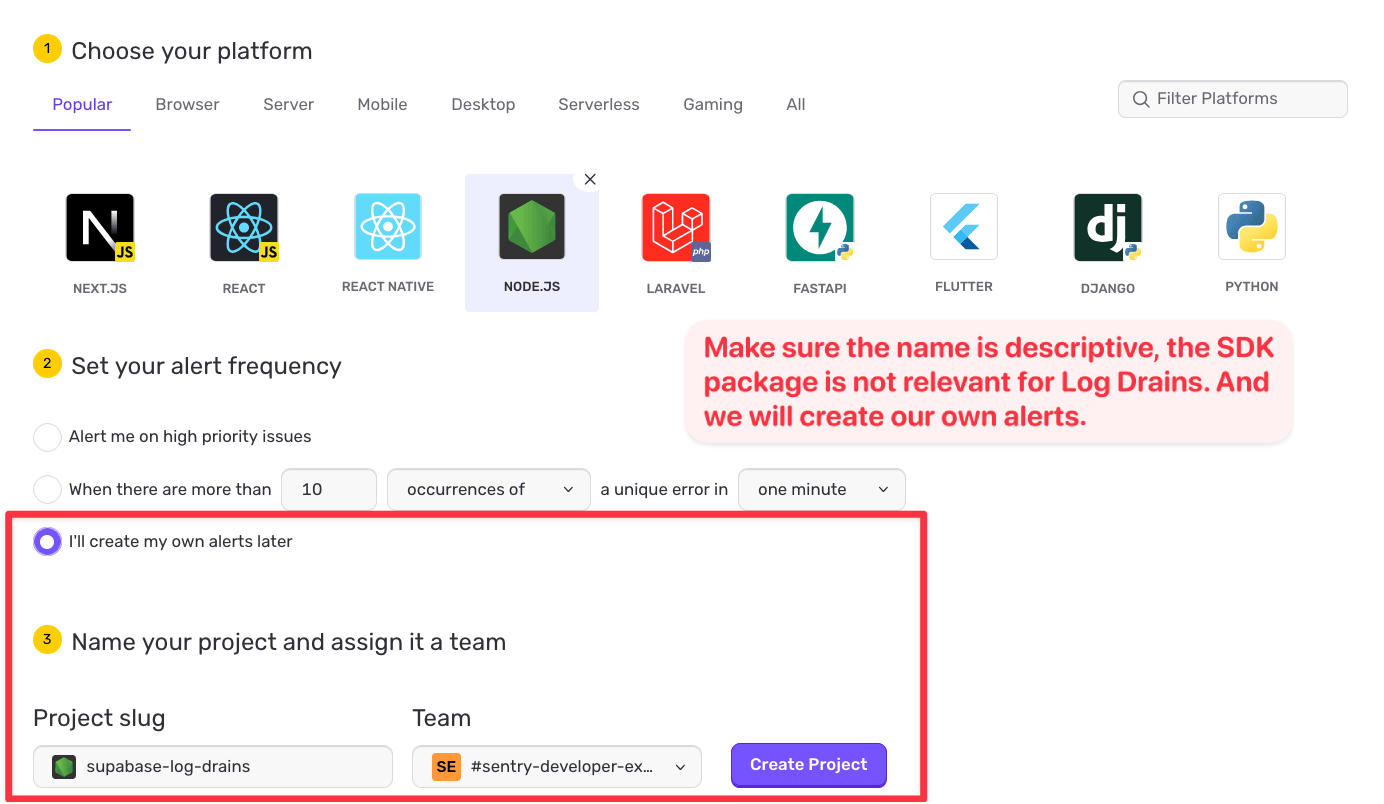Click the SE team avatar badge
The image size is (1384, 804).
click(446, 767)
